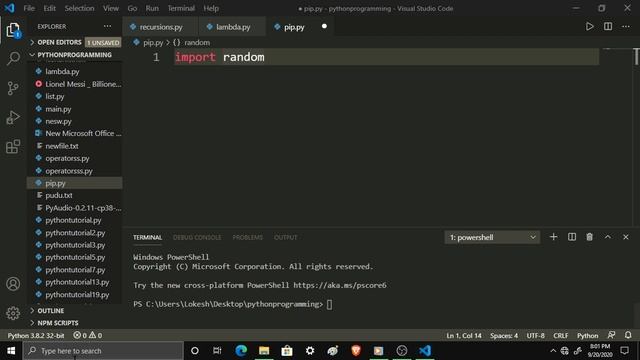Open pythontutorial13.py in the explorer

click(x=75, y=282)
